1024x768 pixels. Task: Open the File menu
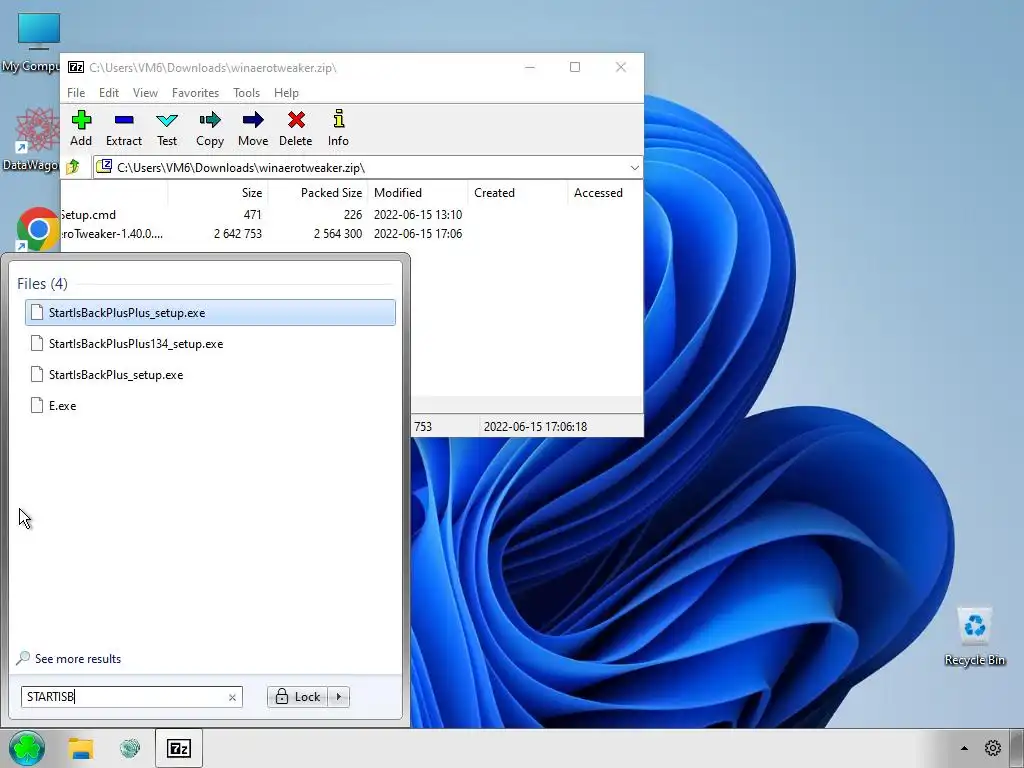click(76, 93)
